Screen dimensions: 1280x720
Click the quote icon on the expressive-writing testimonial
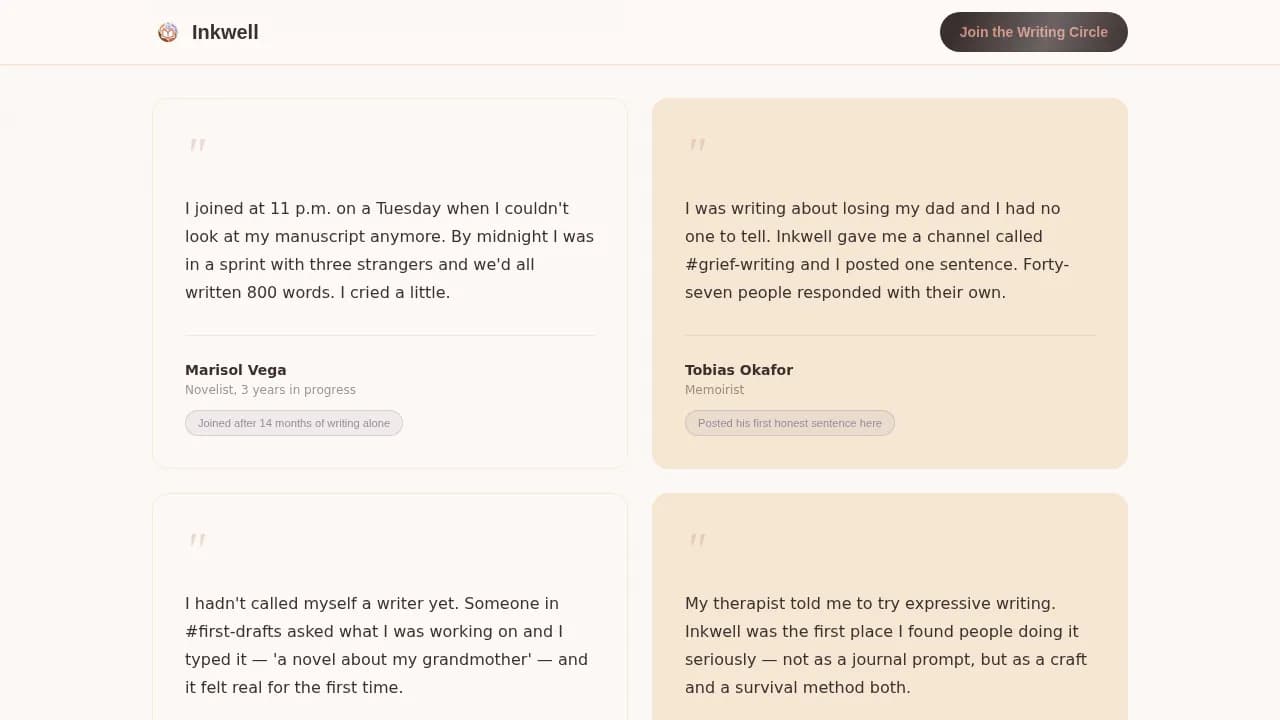click(x=697, y=541)
